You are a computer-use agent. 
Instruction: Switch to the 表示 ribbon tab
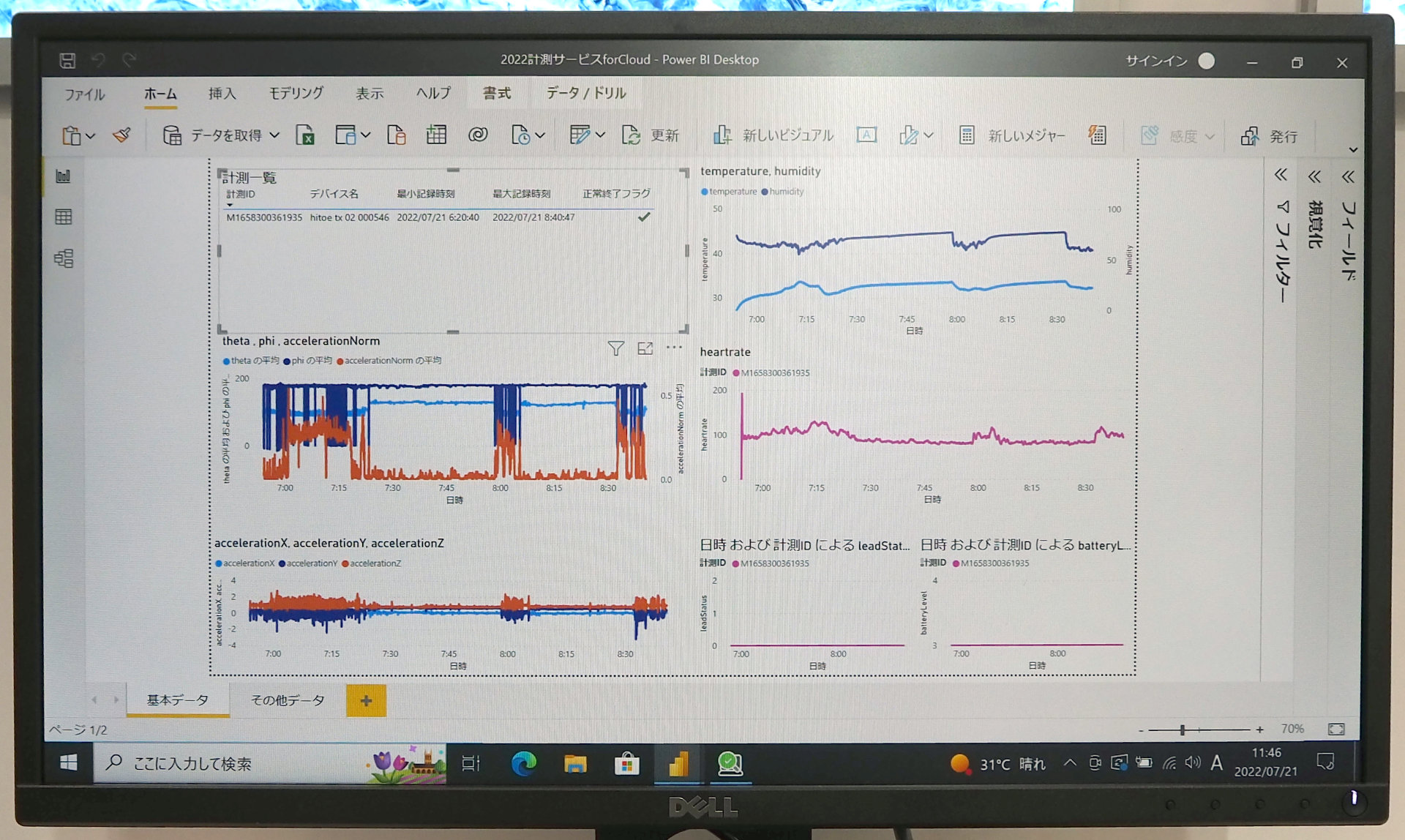(370, 94)
